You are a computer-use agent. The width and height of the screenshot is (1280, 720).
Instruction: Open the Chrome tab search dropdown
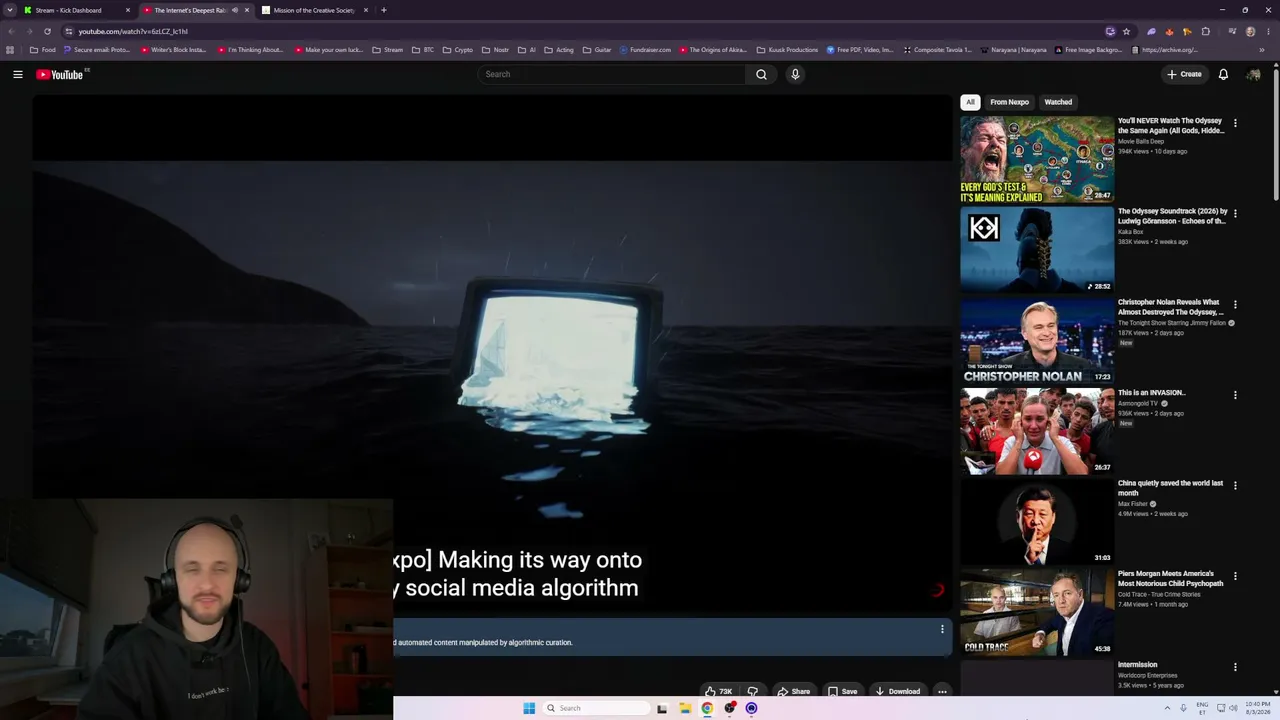pos(10,10)
